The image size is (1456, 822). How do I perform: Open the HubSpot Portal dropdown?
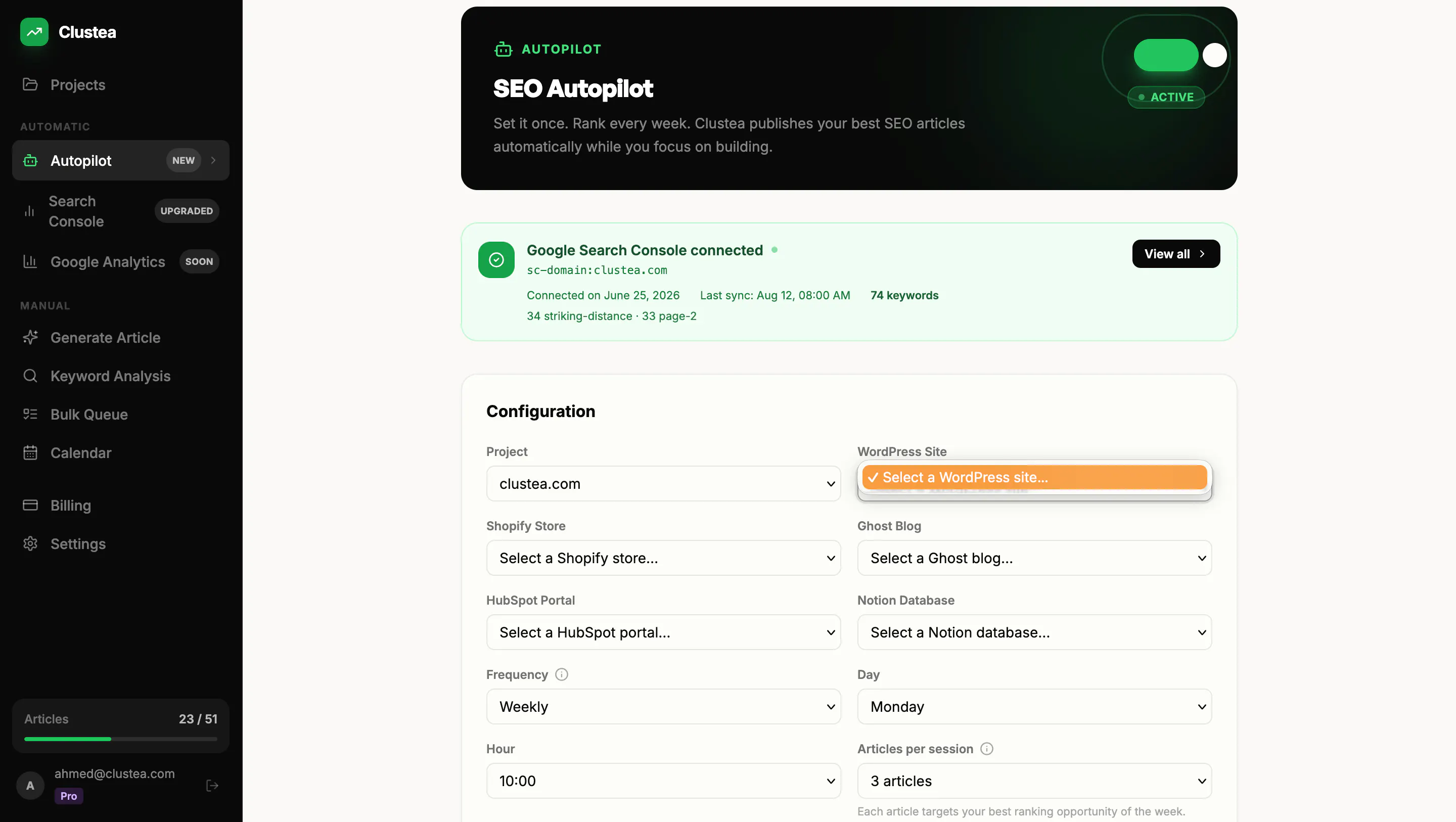coord(664,632)
